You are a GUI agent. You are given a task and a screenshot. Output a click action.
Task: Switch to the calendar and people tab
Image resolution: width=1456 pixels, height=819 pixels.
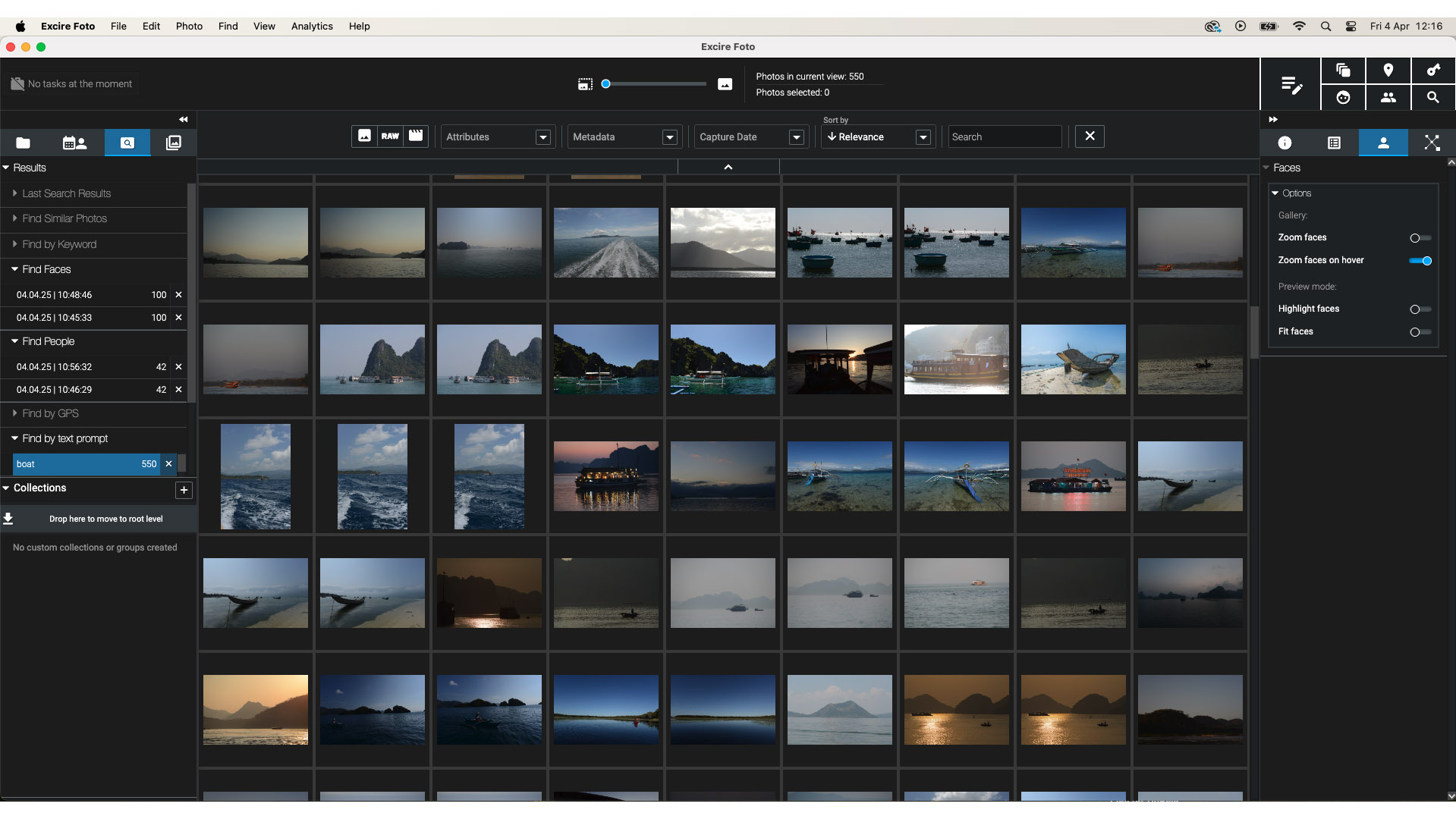point(74,143)
